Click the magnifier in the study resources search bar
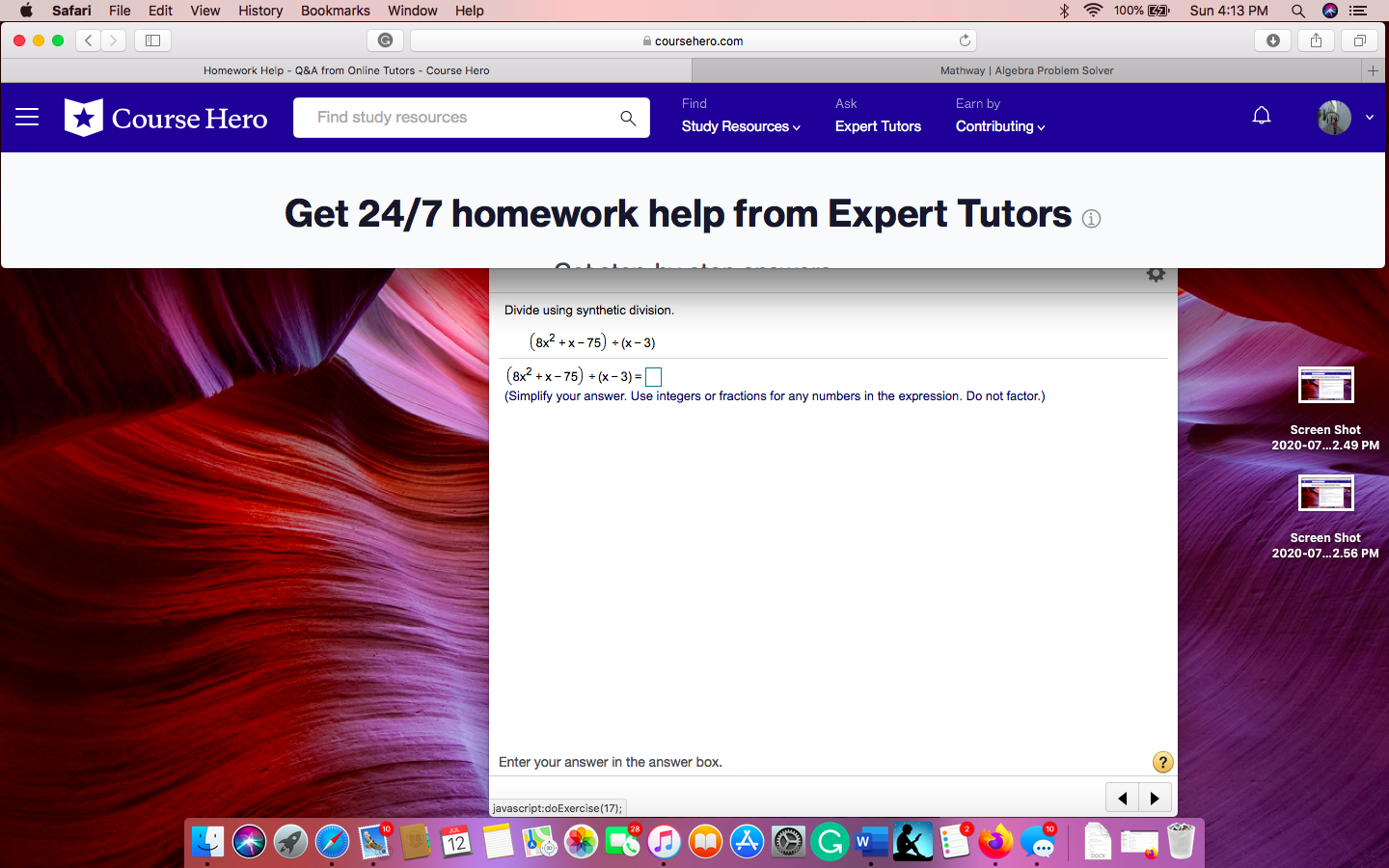Image resolution: width=1389 pixels, height=868 pixels. pos(628,118)
